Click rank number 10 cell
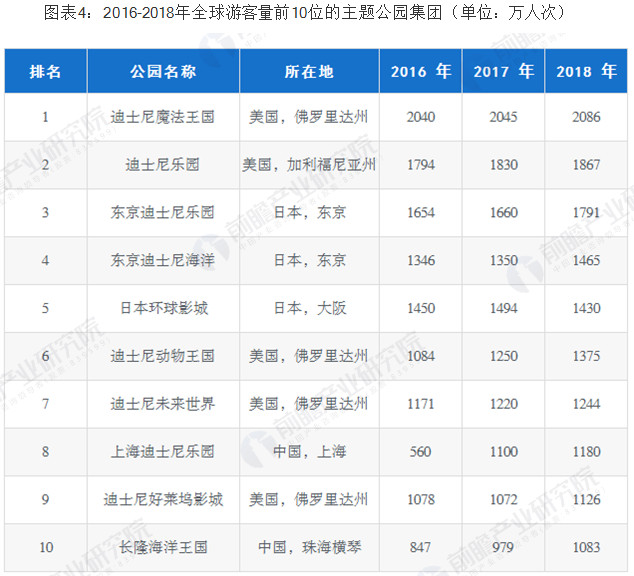The height and width of the screenshot is (576, 634). pos(46,547)
